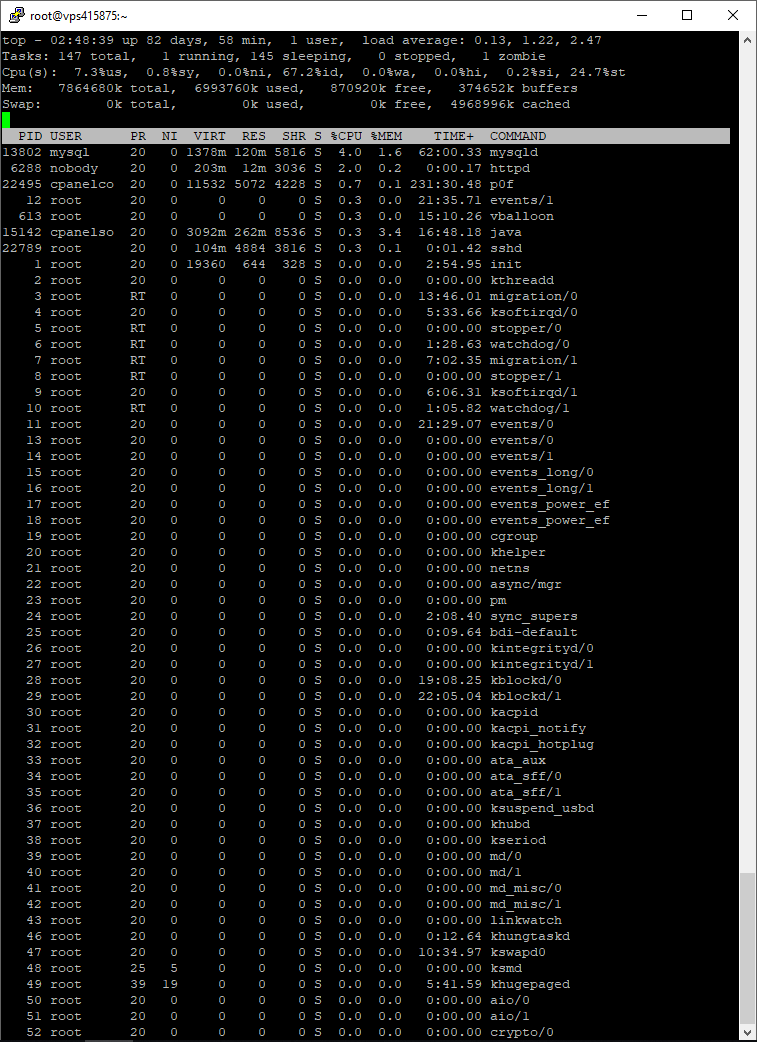Click the PID column header

pyautogui.click(x=30, y=136)
